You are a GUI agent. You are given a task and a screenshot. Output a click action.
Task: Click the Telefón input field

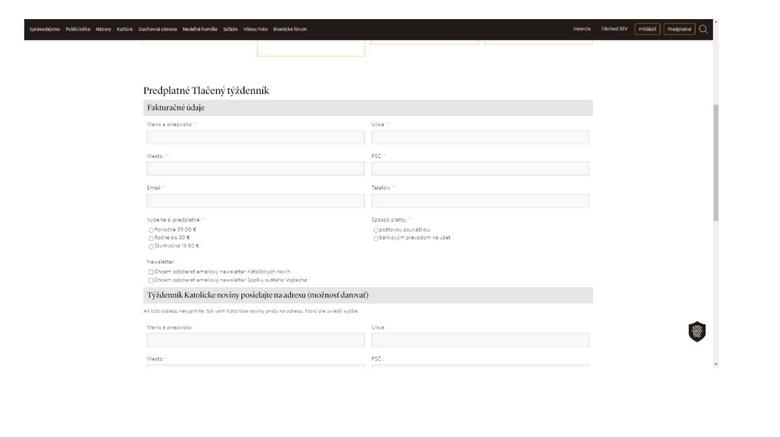click(x=480, y=201)
